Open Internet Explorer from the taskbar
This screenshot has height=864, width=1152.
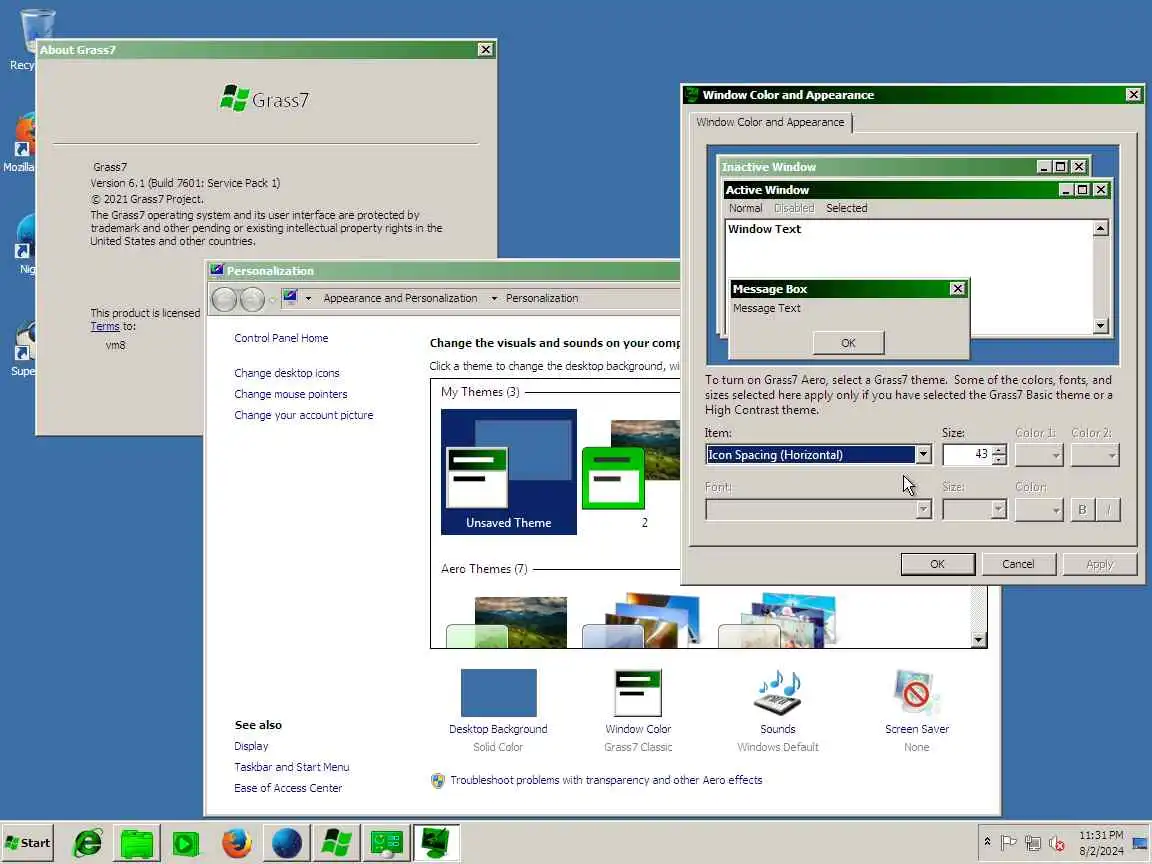click(87, 843)
